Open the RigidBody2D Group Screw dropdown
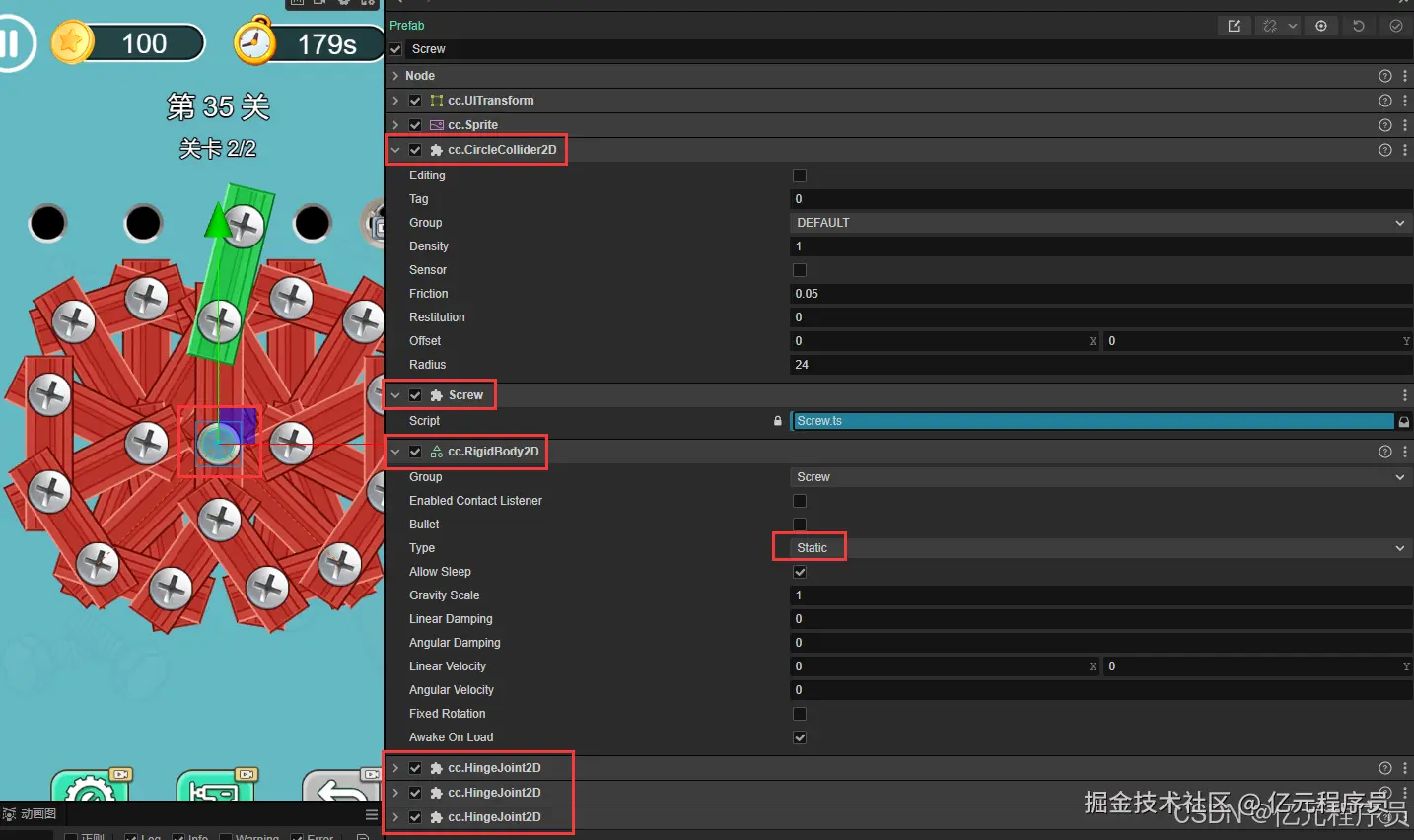 point(1101,477)
